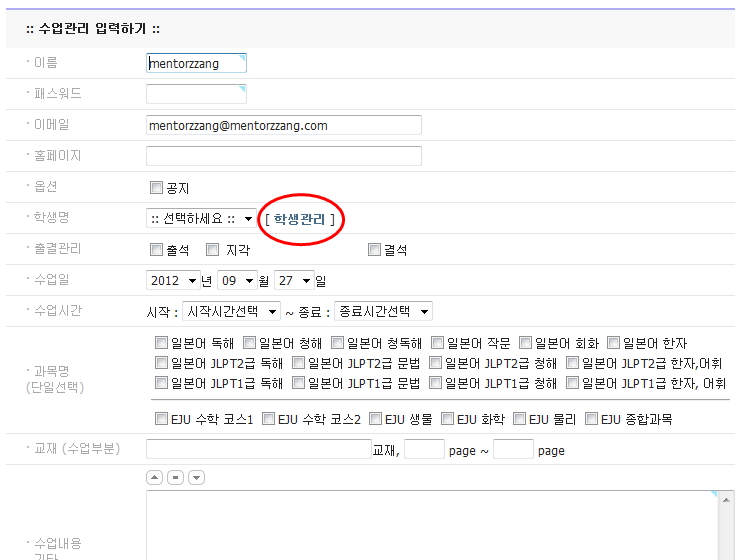Mark the 결석 absence checkbox
Screen dimensions: 751x560
coord(374,250)
